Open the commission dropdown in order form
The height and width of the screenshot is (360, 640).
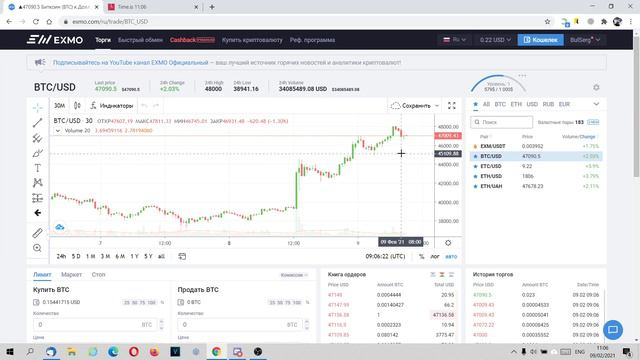point(294,275)
